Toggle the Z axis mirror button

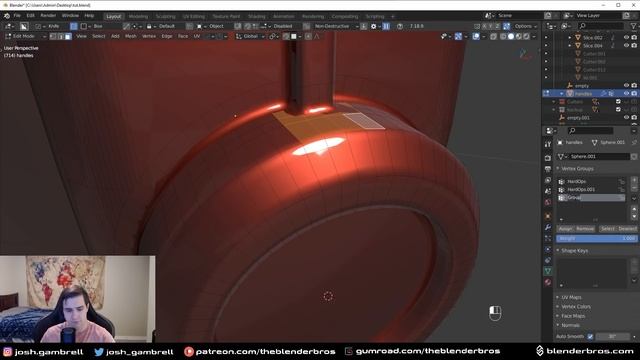(x=497, y=26)
